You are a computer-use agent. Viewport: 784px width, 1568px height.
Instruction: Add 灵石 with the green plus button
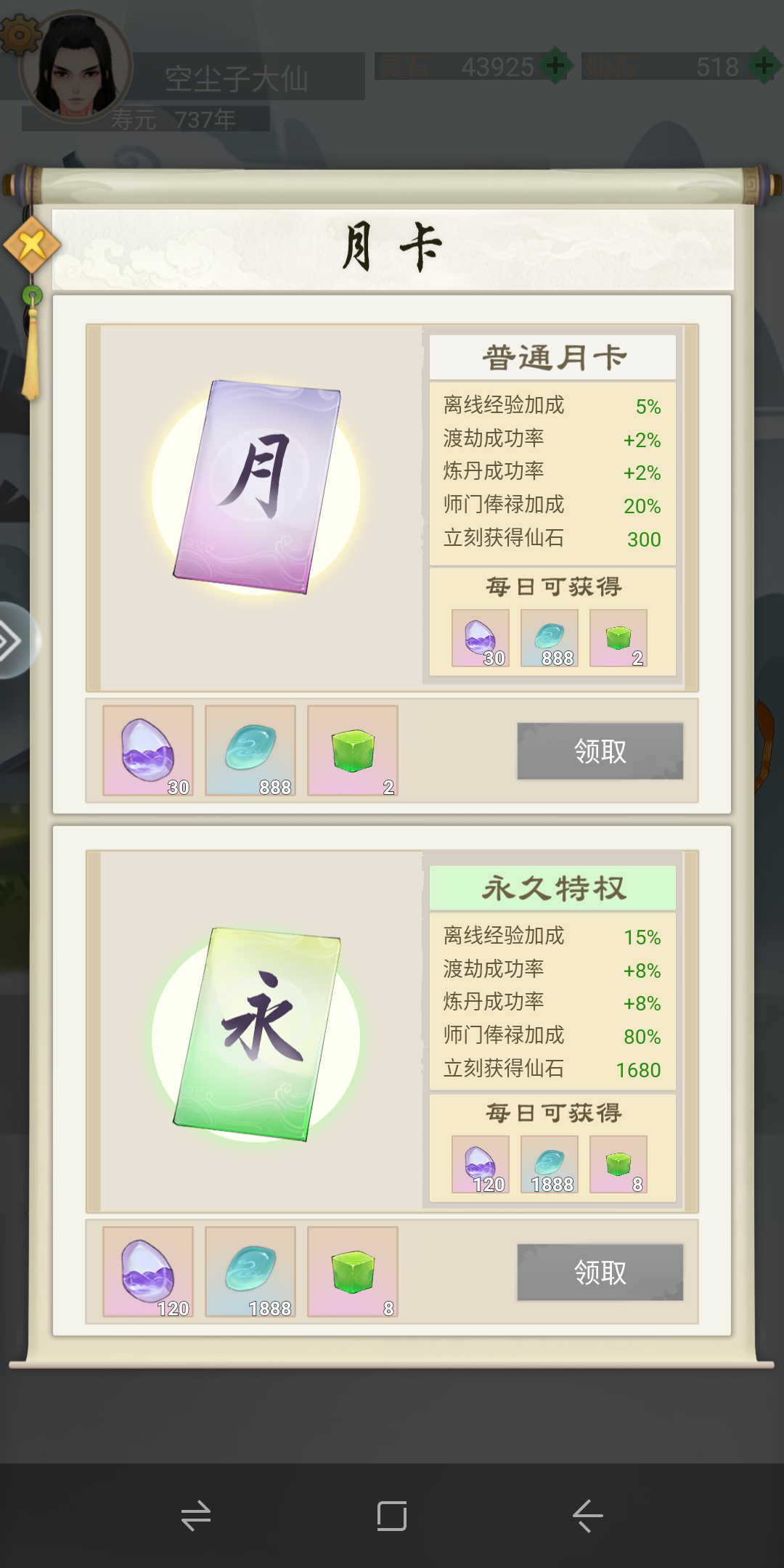(555, 67)
